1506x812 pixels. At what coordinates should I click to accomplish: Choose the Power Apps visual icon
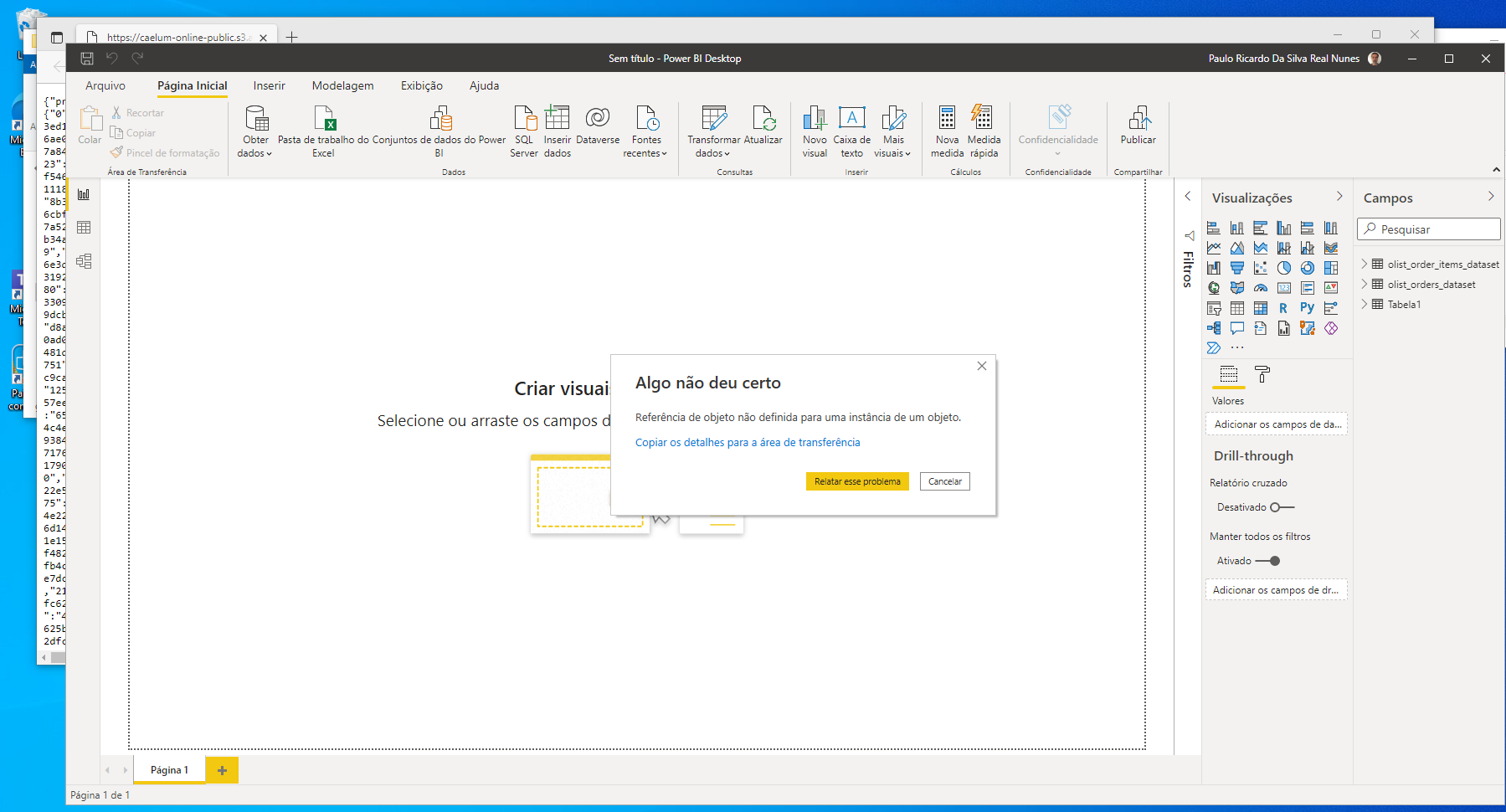1330,328
